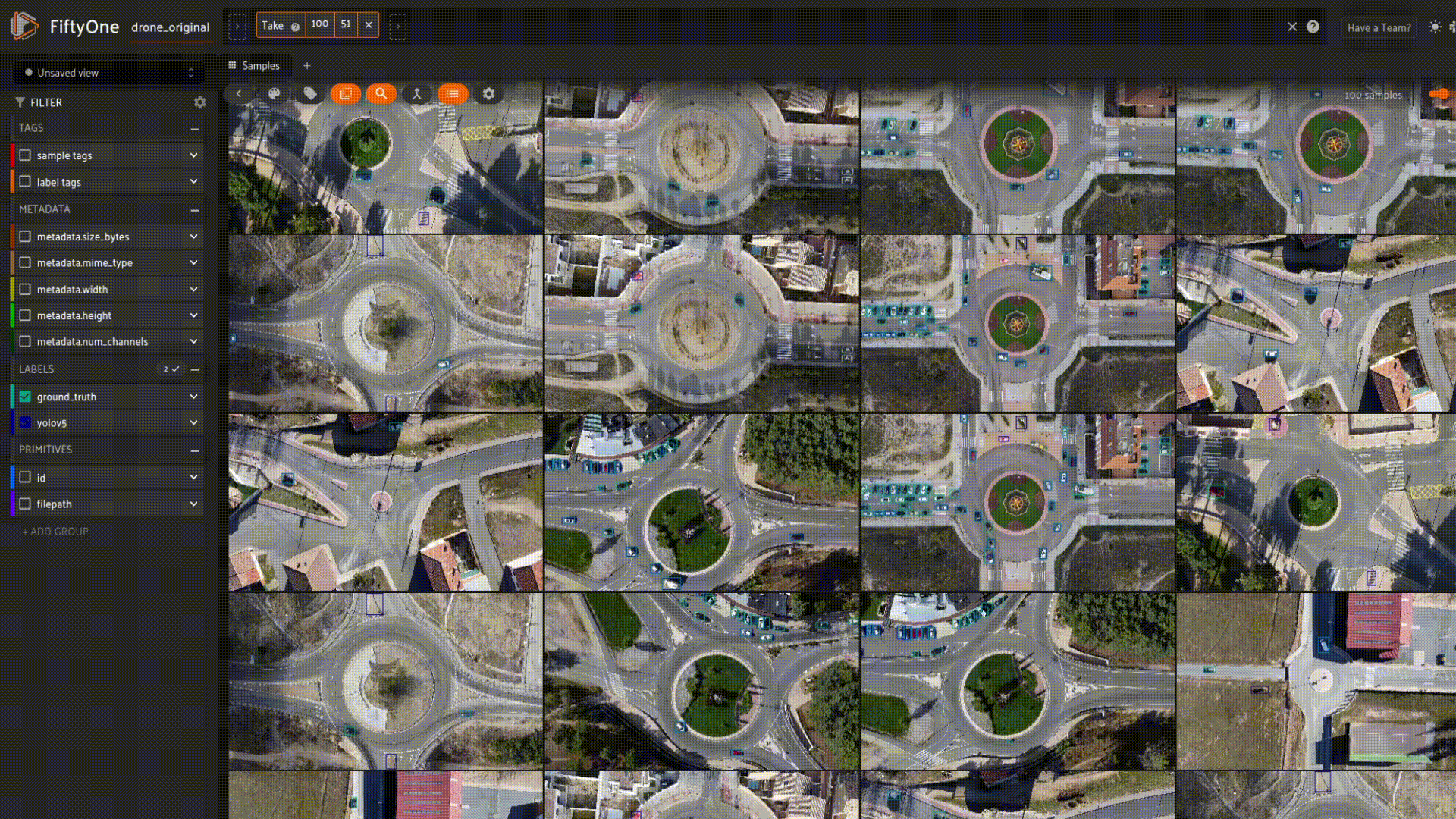The image size is (1456, 819).
Task: Enable the metadata.width checkbox
Action: click(x=25, y=289)
